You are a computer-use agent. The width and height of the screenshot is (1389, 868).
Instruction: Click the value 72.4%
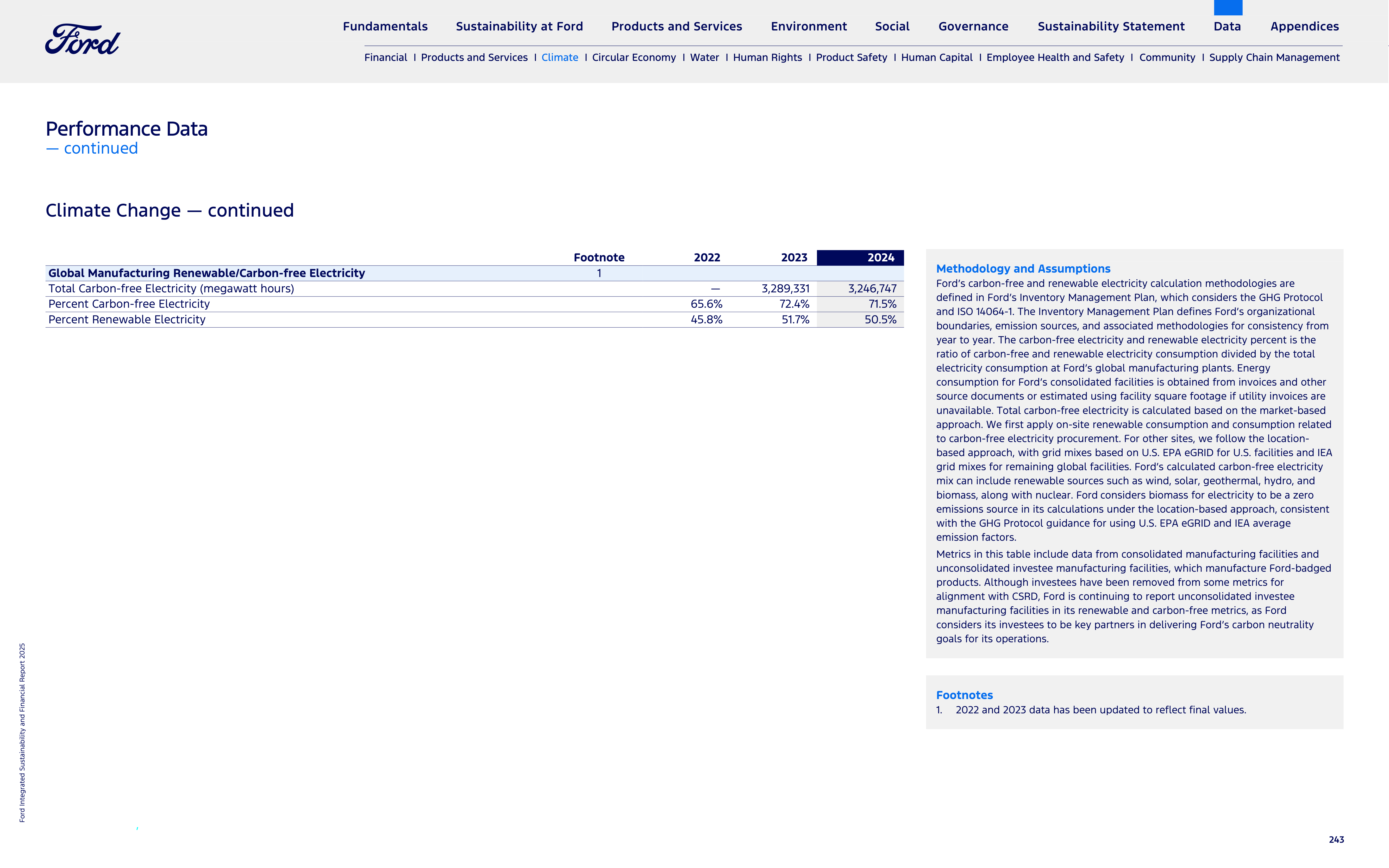794,304
